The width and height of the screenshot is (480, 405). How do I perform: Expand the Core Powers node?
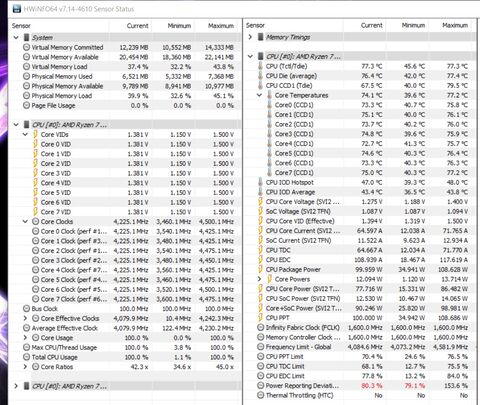pos(259,279)
